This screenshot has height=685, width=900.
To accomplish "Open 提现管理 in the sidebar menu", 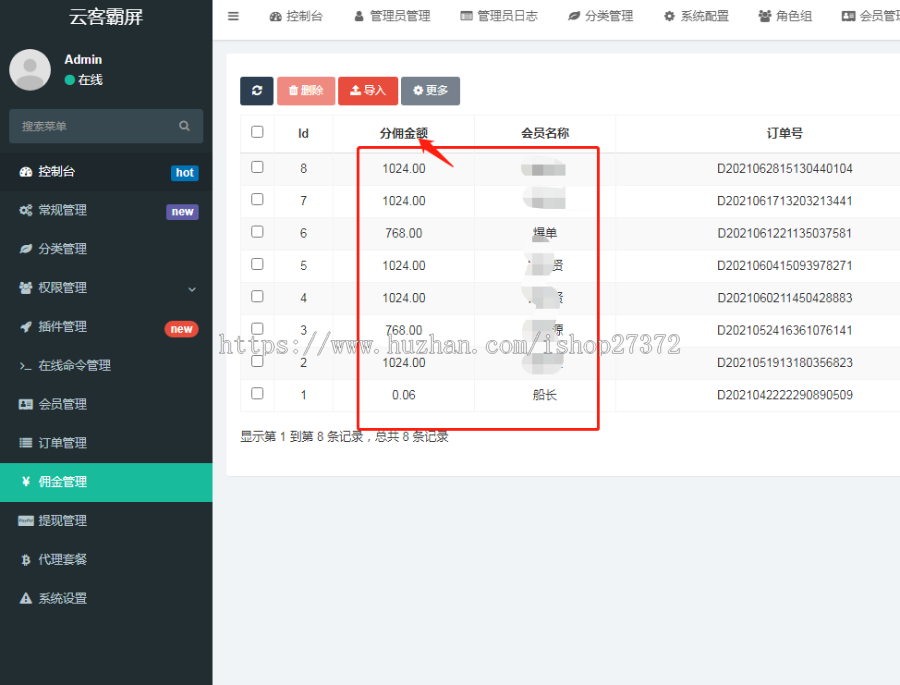I will [106, 521].
